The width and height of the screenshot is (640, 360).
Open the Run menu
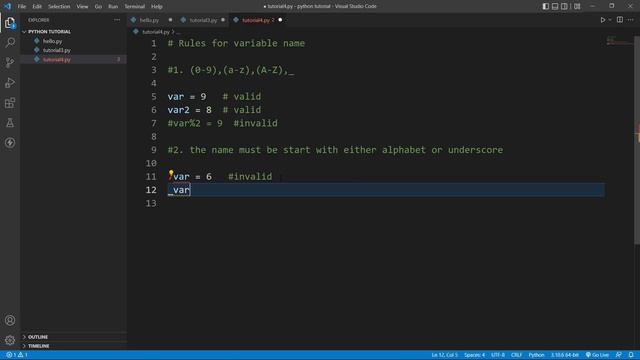(113, 6)
